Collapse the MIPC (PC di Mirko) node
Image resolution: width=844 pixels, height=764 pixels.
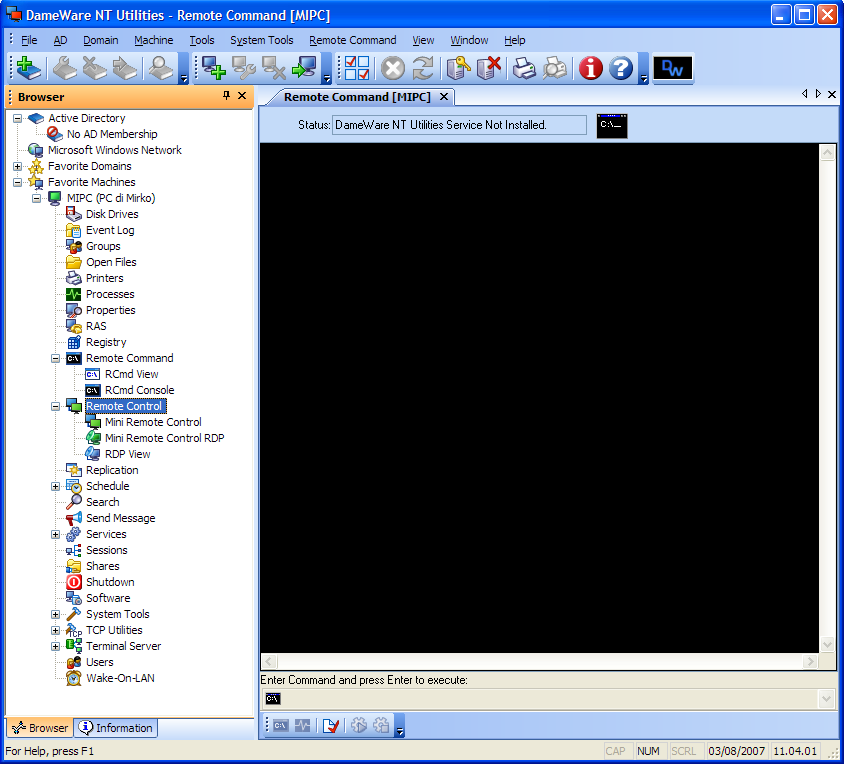[37, 199]
